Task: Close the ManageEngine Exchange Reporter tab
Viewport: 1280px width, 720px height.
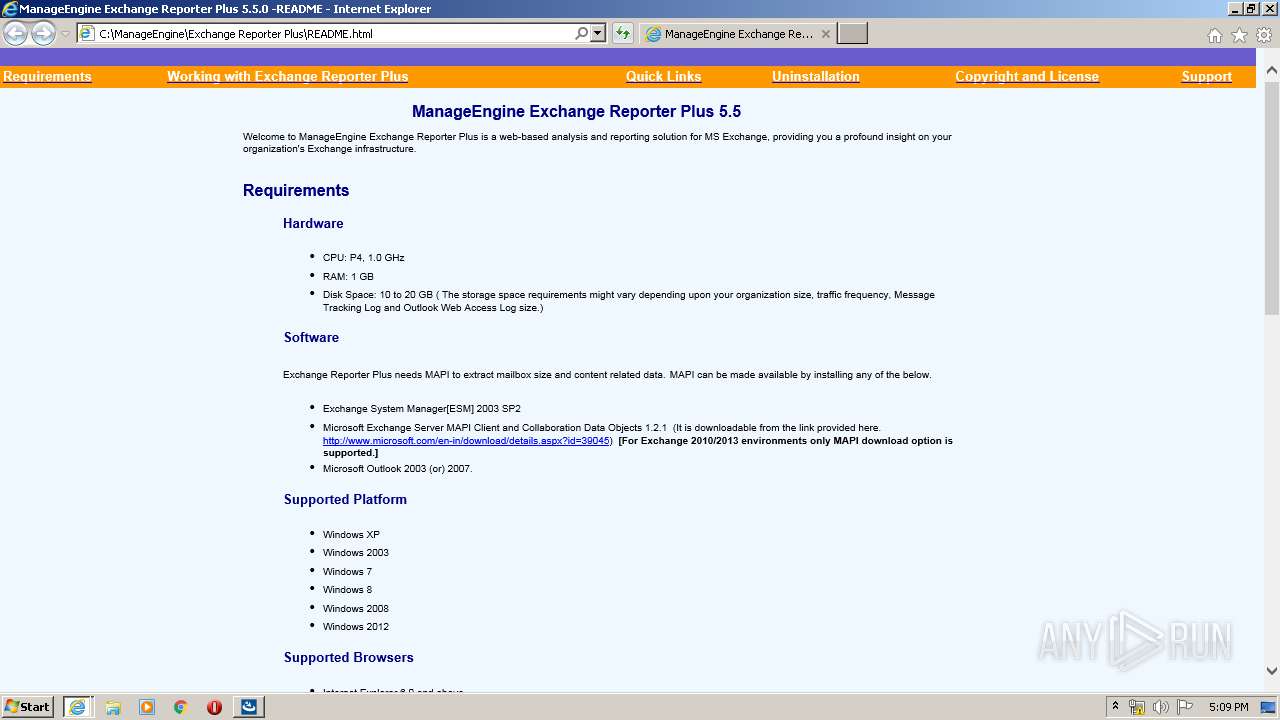Action: tap(825, 34)
